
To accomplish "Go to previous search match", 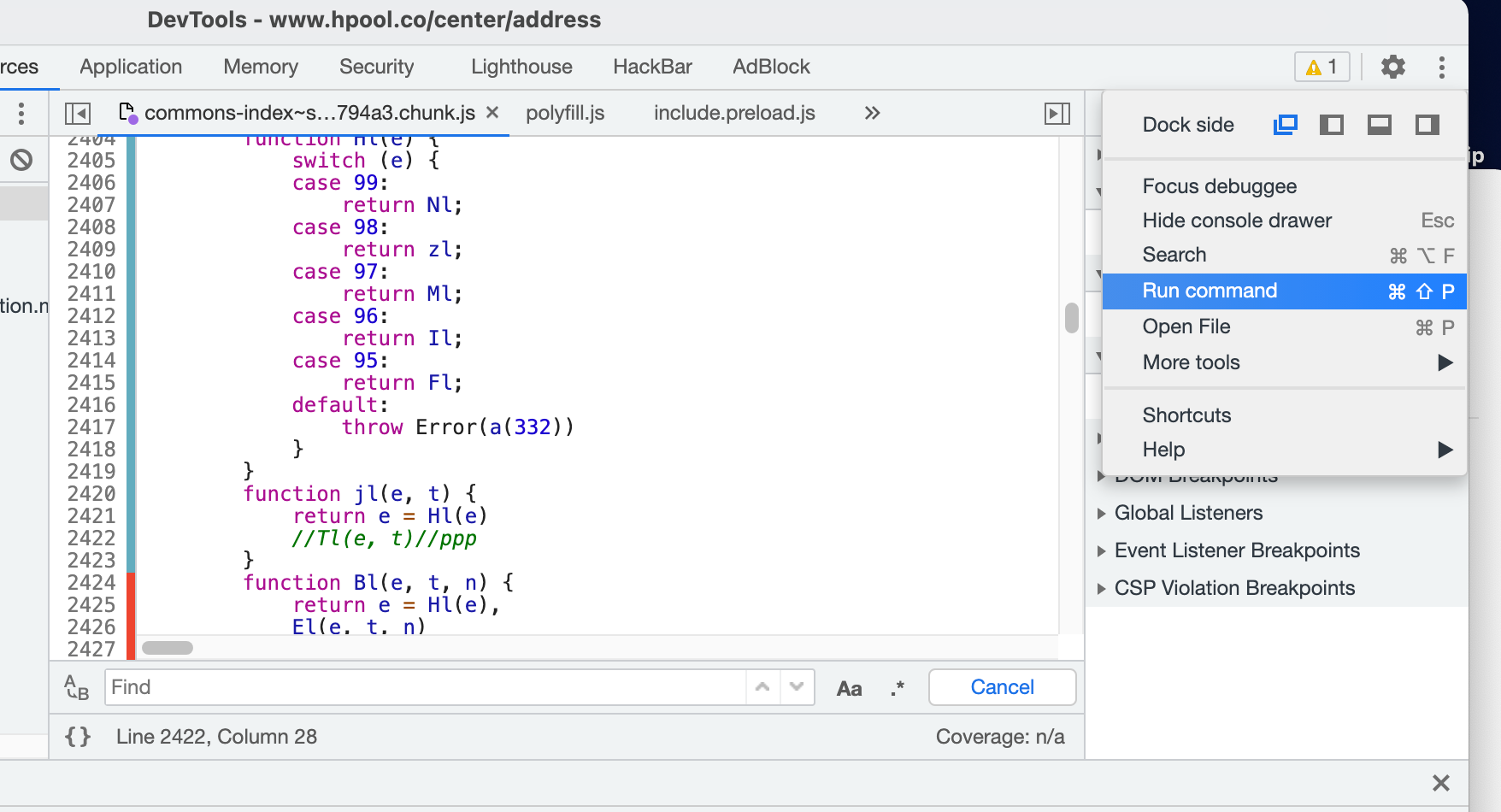I will point(762,687).
